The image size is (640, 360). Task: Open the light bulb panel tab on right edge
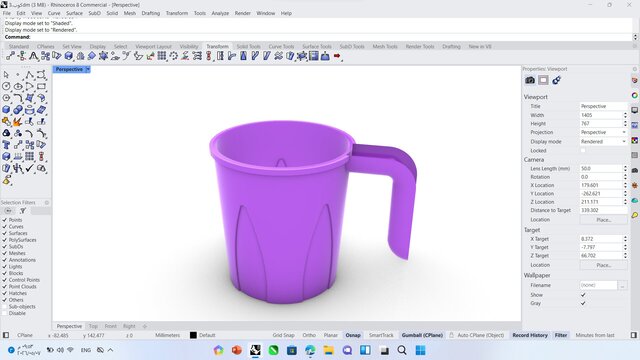(635, 215)
